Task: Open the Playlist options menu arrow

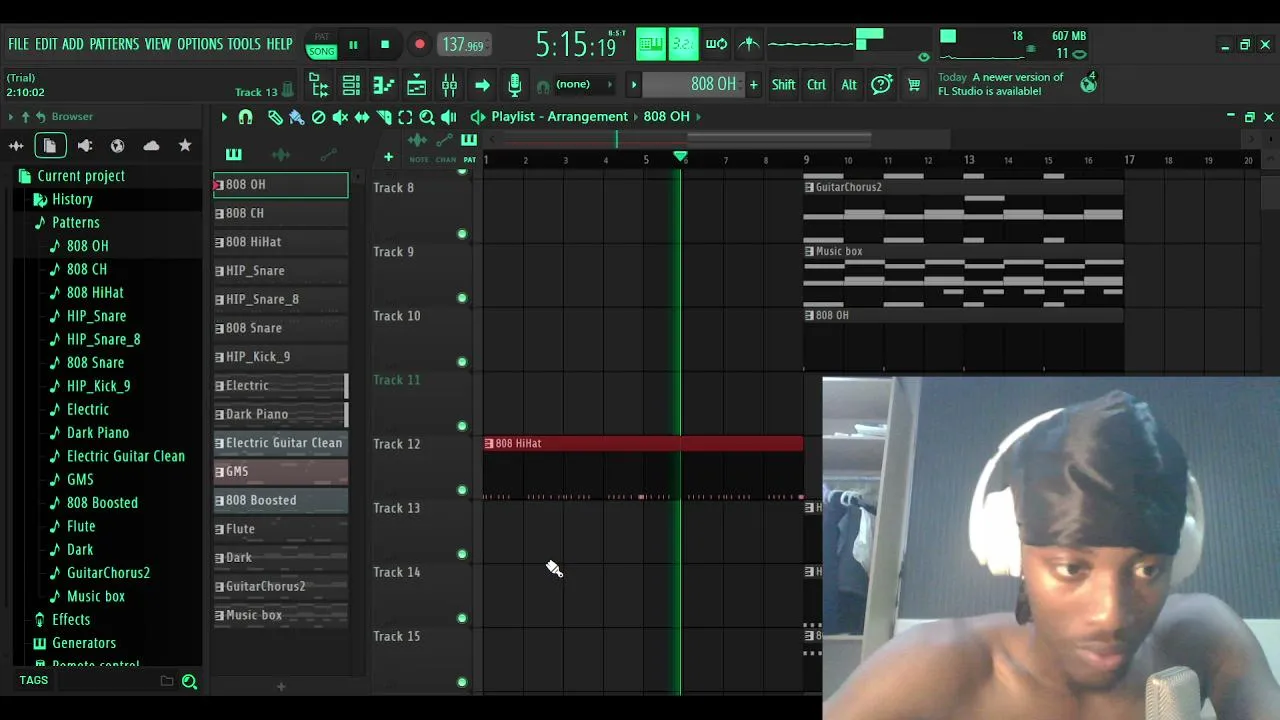Action: coord(224,117)
